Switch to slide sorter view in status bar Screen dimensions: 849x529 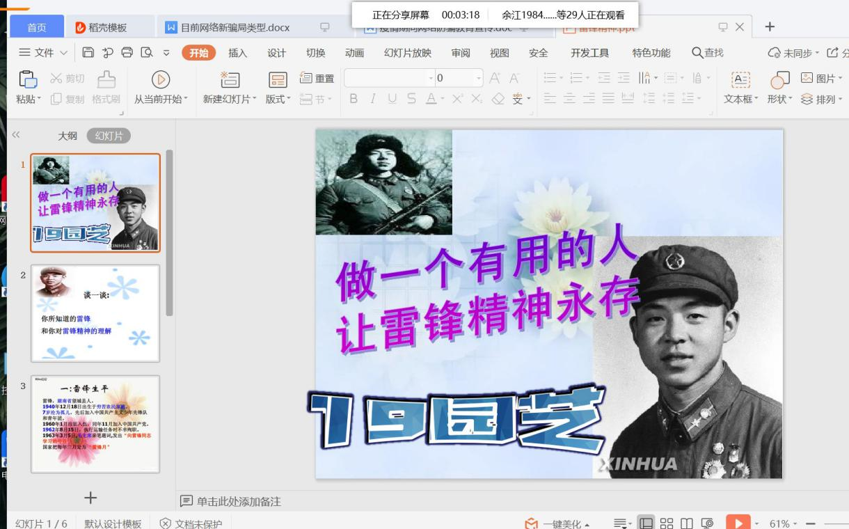click(666, 523)
